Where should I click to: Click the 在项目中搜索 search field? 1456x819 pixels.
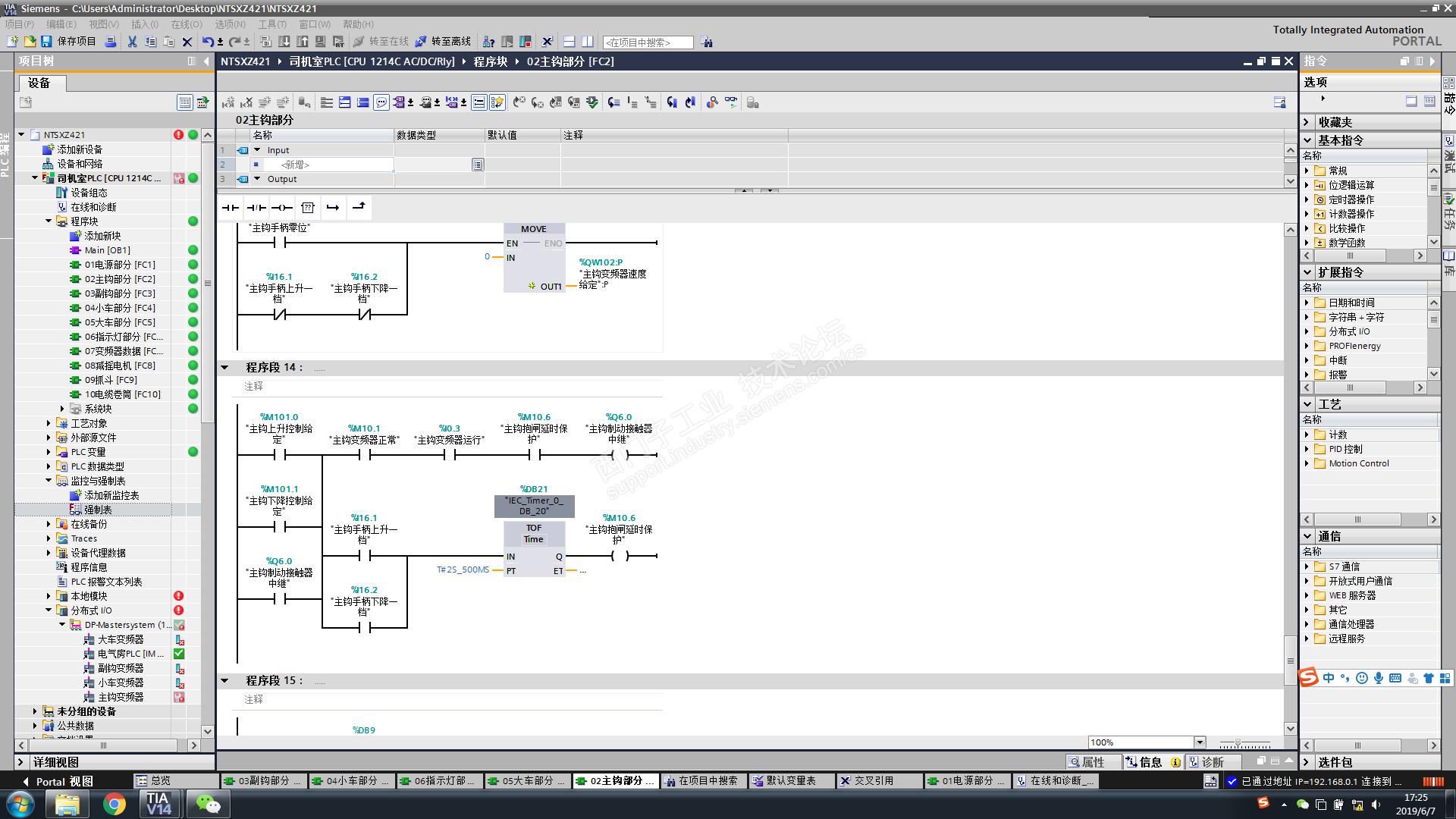point(647,42)
